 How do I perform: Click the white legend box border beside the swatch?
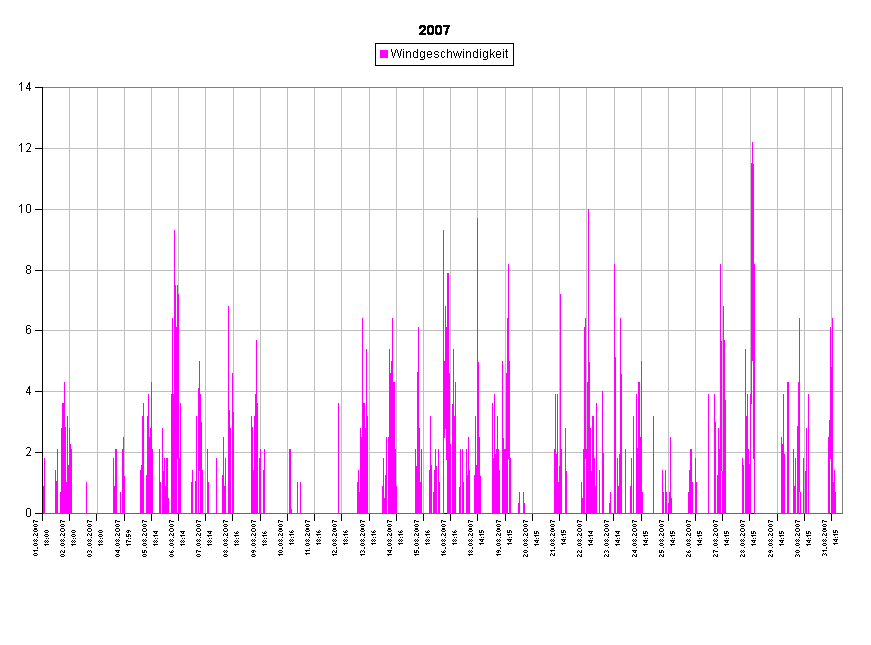point(377,54)
